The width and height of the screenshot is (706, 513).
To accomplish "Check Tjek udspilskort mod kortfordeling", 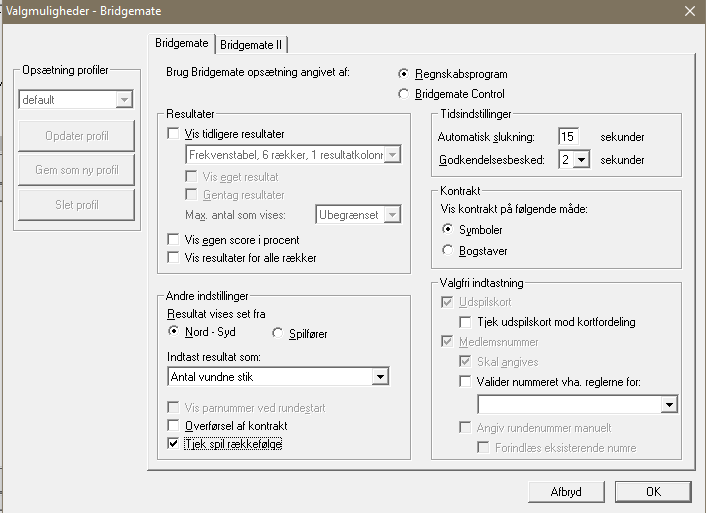I will pyautogui.click(x=466, y=322).
